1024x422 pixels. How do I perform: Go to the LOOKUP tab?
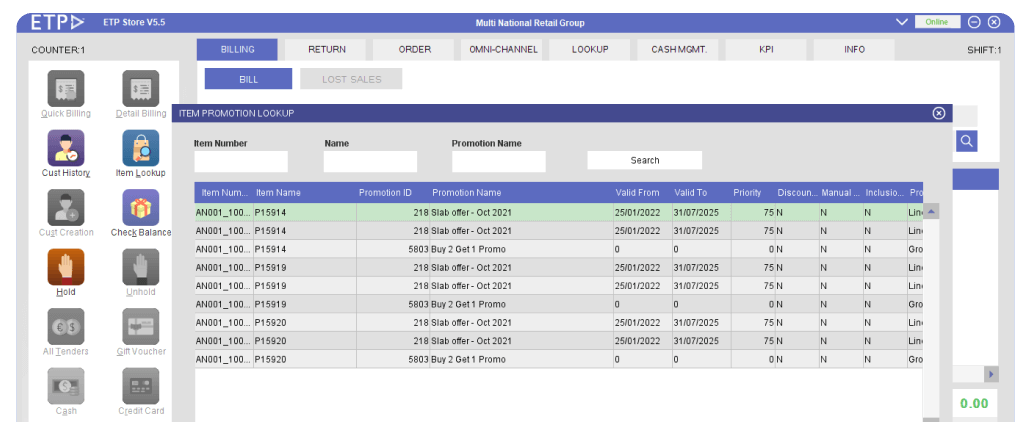[x=590, y=50]
